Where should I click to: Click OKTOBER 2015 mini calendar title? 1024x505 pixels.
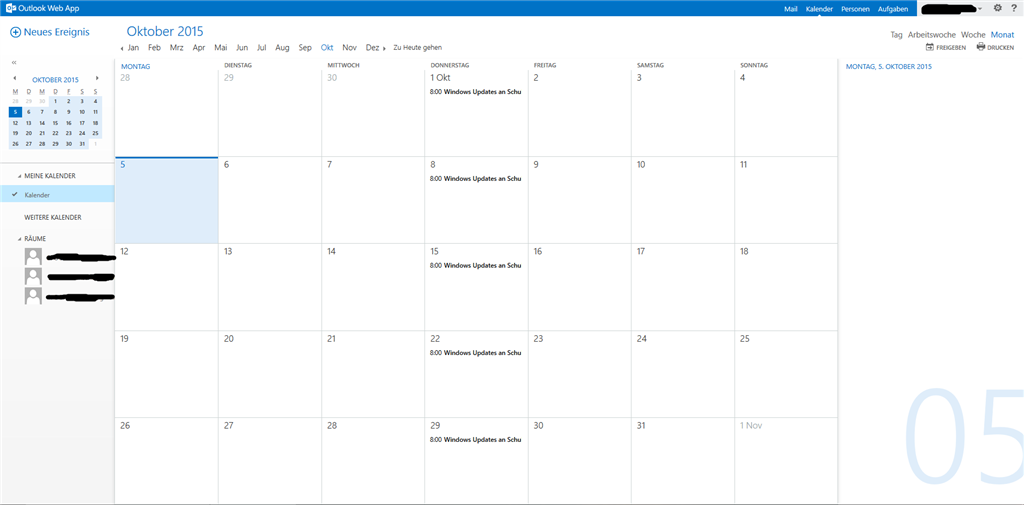point(56,79)
